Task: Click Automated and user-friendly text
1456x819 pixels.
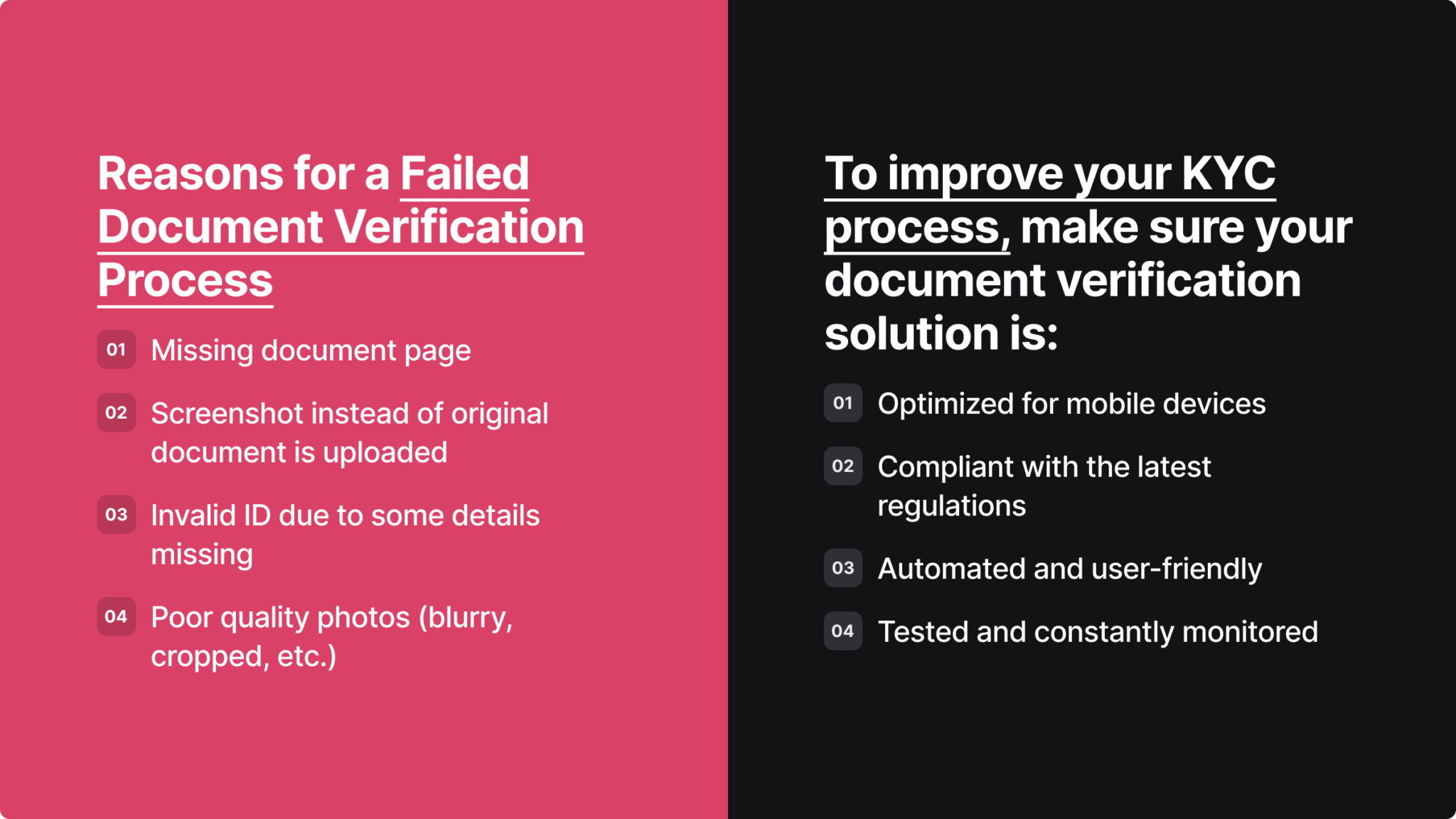Action: click(1070, 569)
